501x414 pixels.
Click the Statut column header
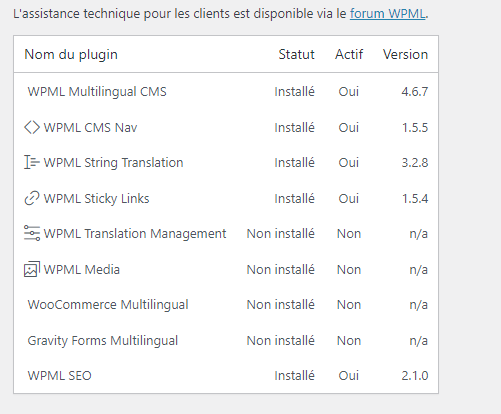(296, 54)
